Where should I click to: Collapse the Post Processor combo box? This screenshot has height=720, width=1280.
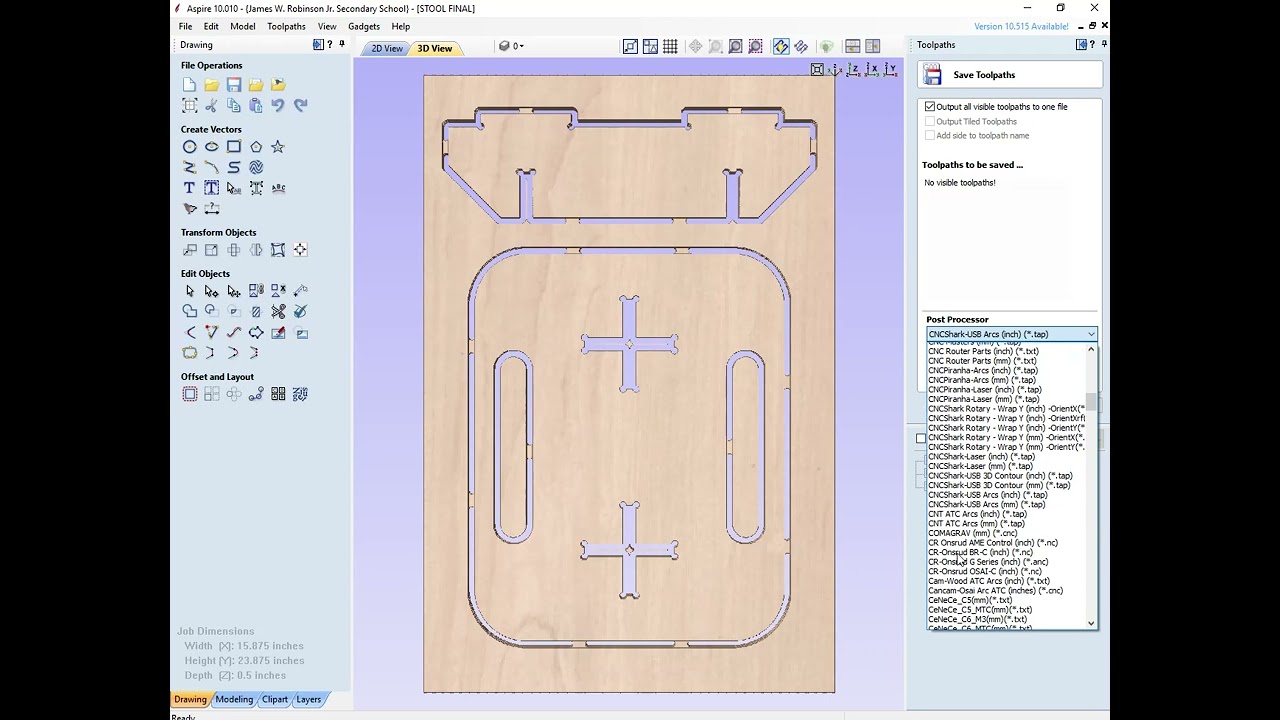coord(1012,334)
